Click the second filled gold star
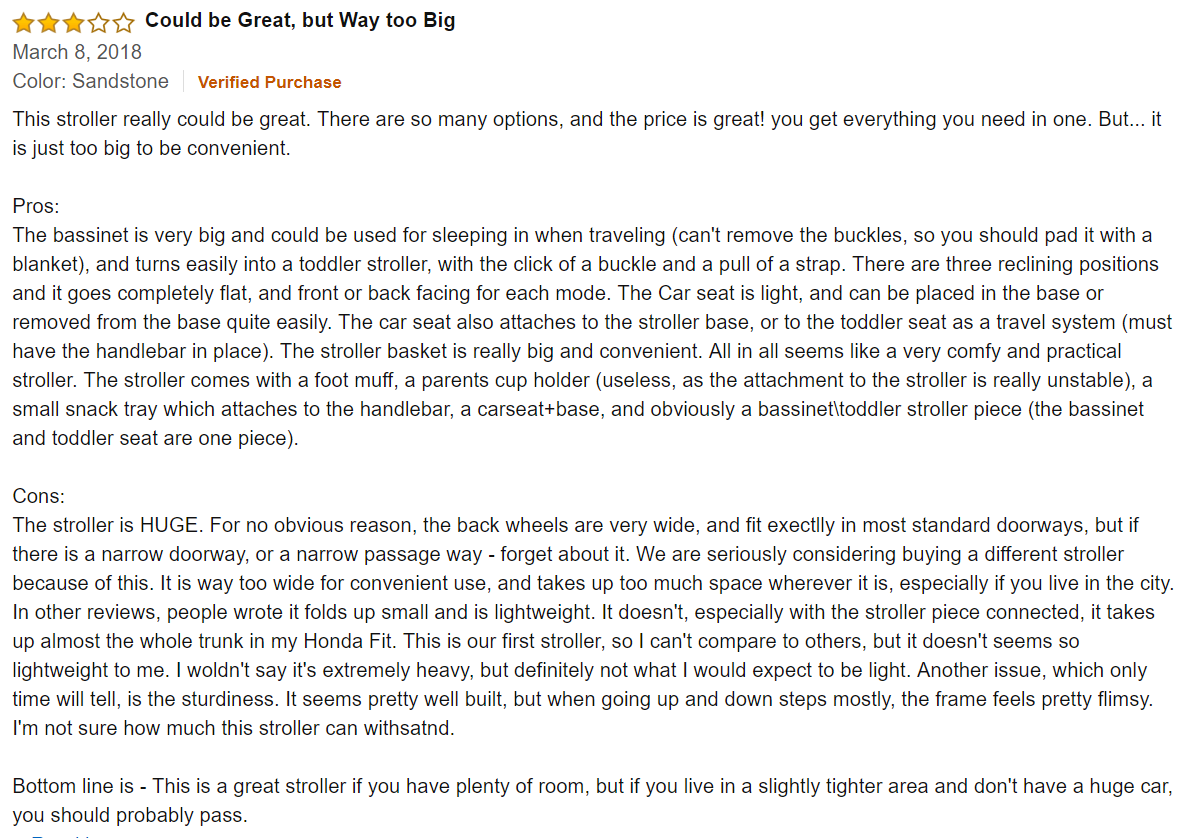Image resolution: width=1185 pixels, height=838 pixels. 48,22
